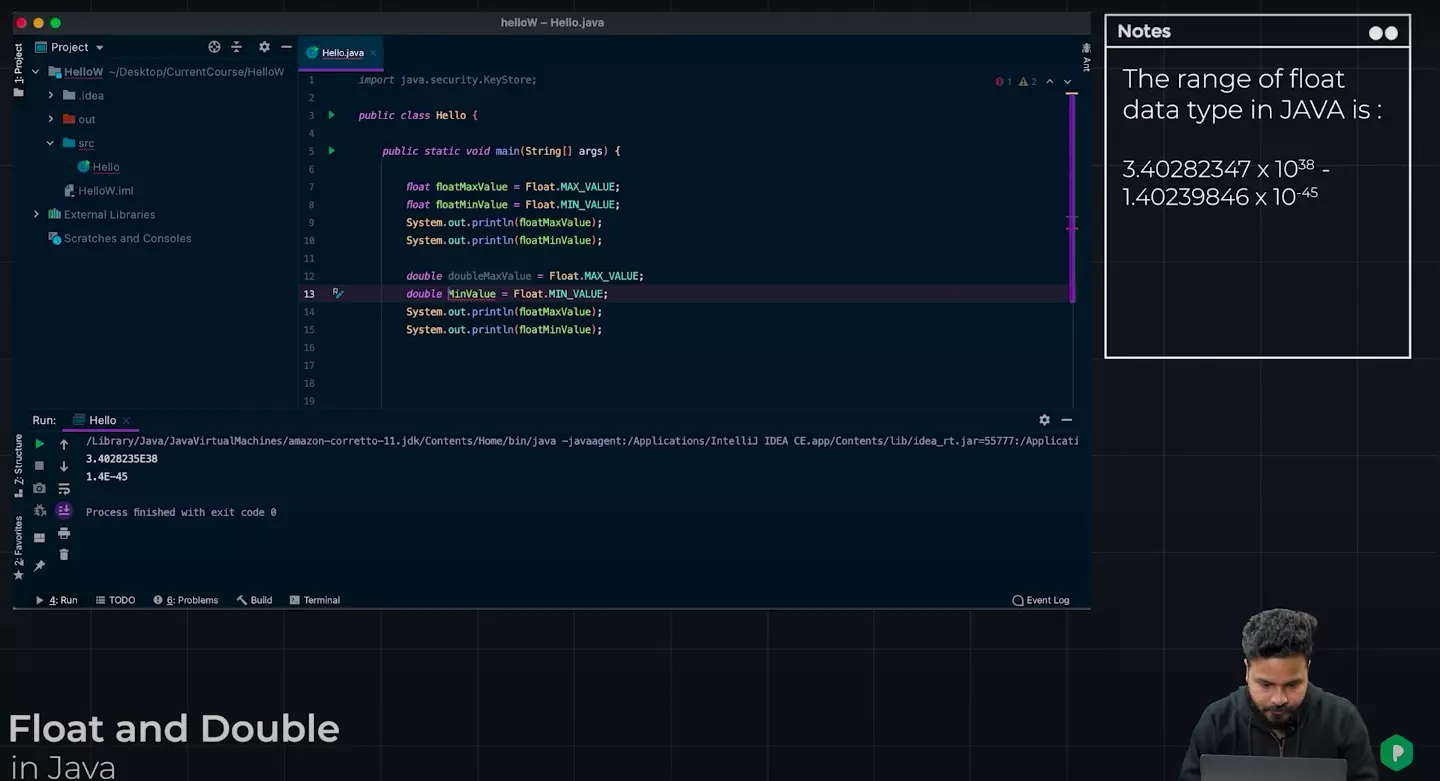Open the Event Log
Image resolution: width=1440 pixels, height=781 pixels.
click(x=1041, y=600)
